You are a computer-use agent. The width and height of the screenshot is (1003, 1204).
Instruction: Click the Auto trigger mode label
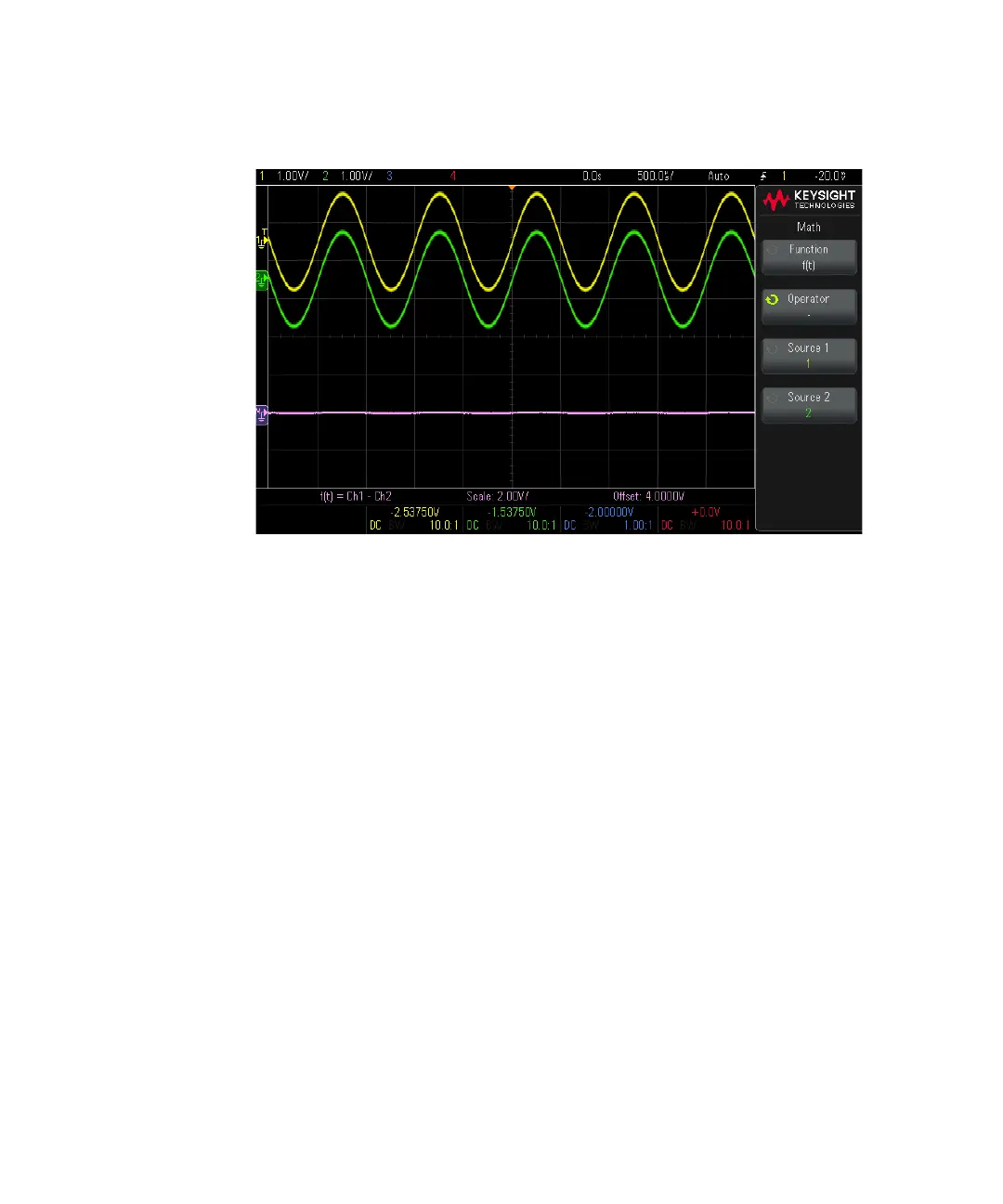(x=718, y=176)
